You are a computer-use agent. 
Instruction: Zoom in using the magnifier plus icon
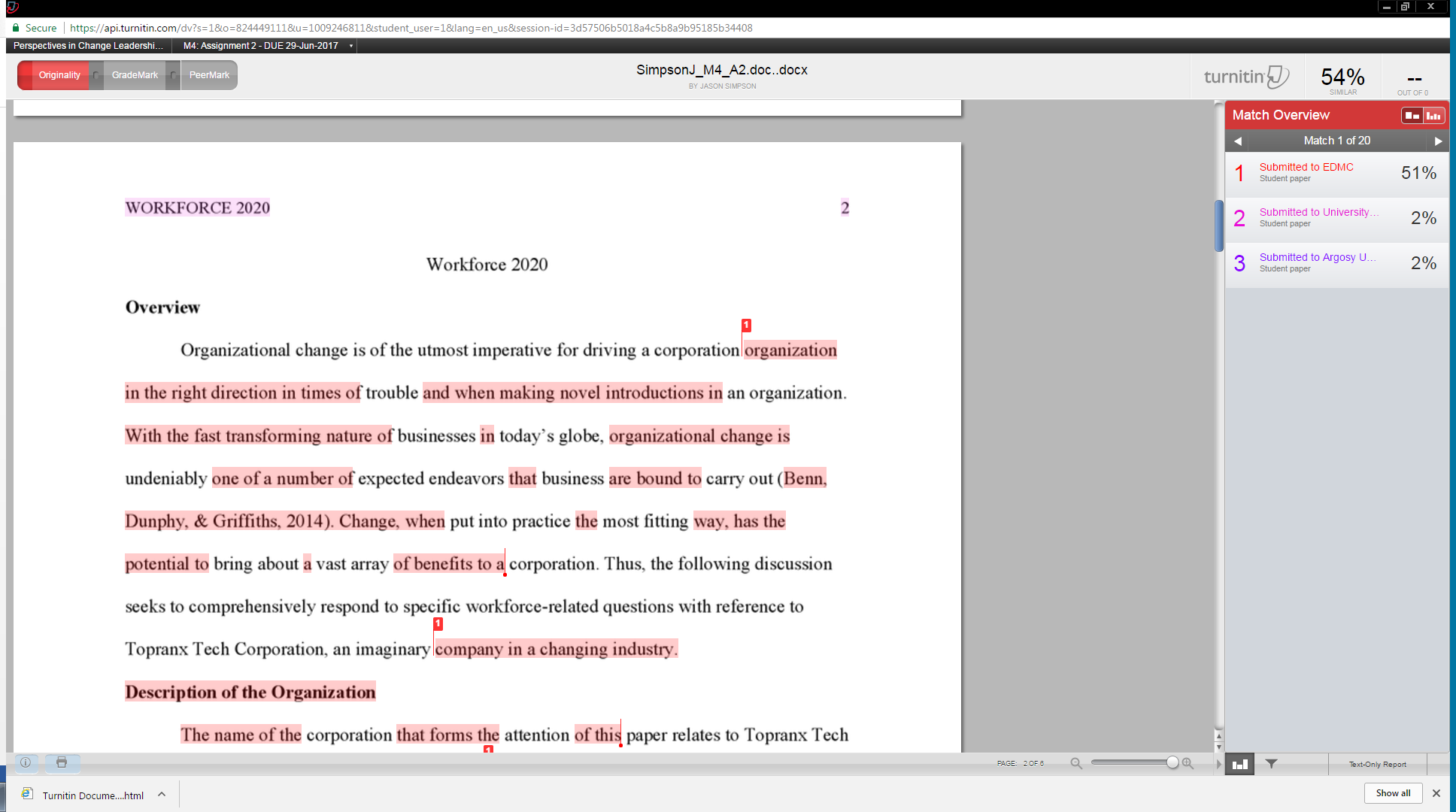1188,762
